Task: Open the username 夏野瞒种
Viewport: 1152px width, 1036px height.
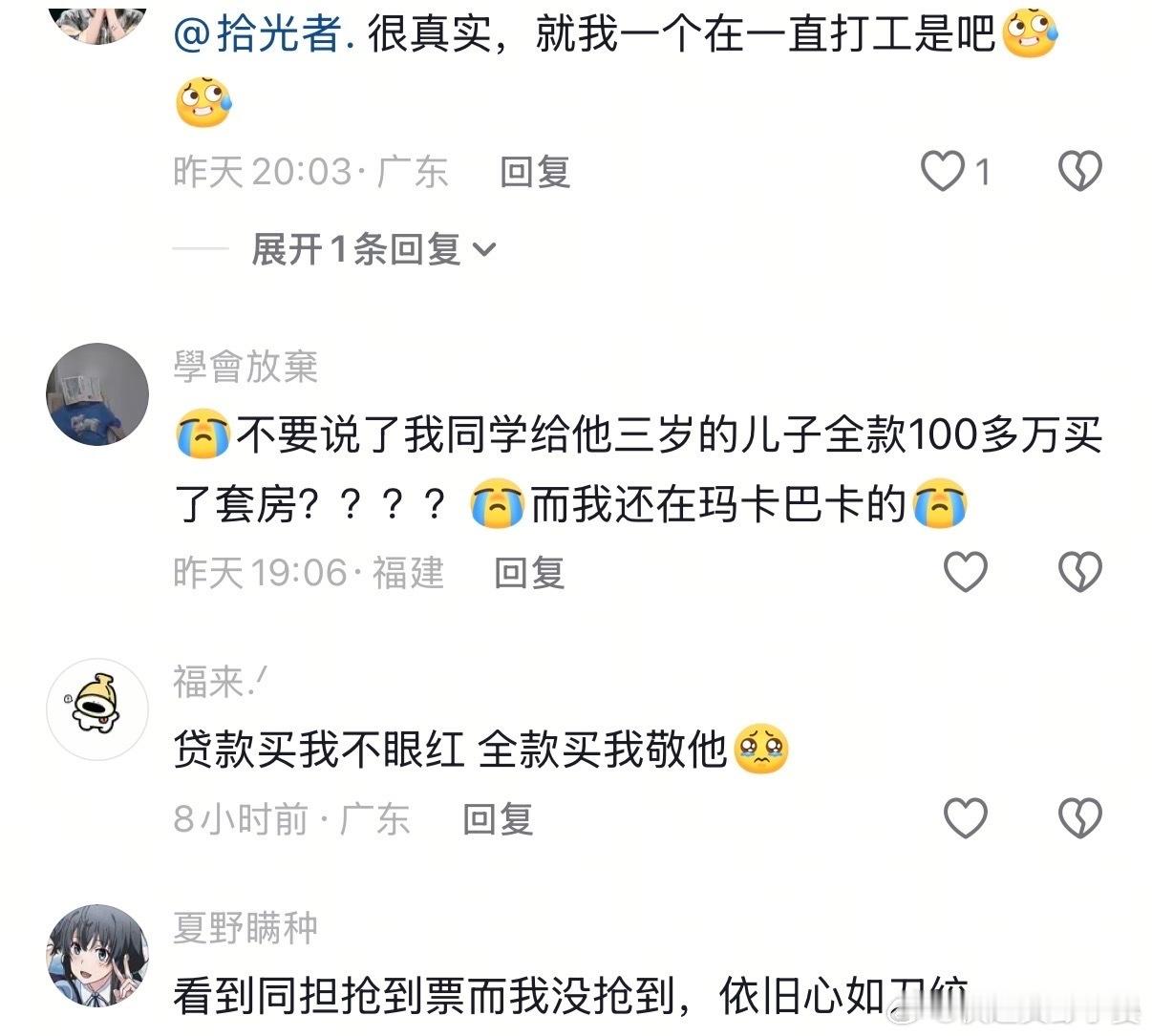Action: pos(245,927)
